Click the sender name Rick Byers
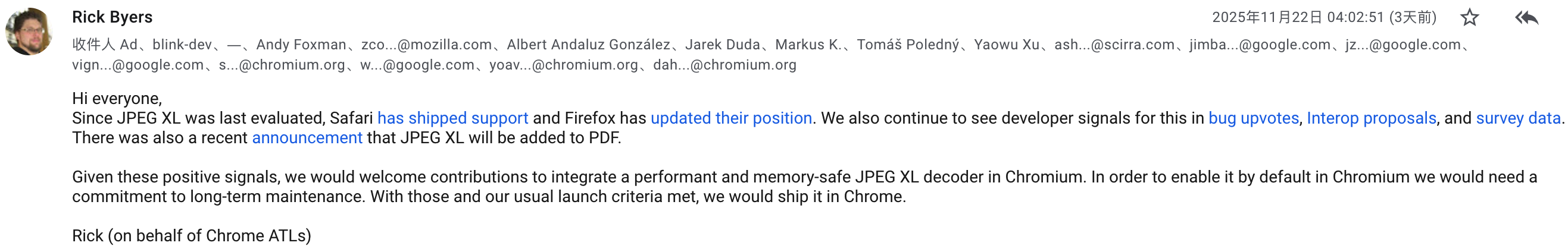 pyautogui.click(x=112, y=17)
